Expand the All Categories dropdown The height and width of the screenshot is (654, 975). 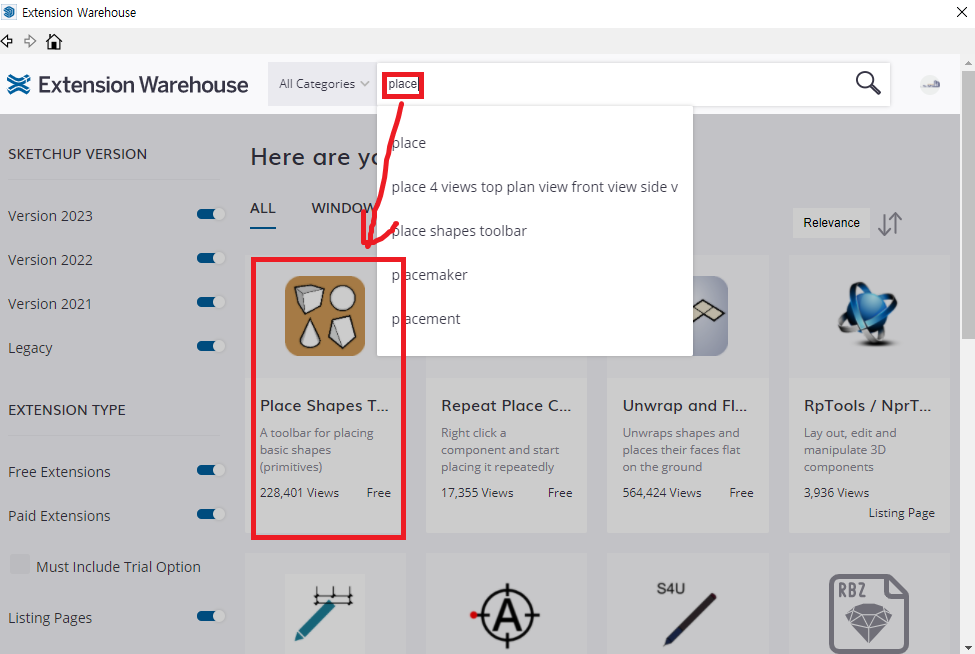323,84
